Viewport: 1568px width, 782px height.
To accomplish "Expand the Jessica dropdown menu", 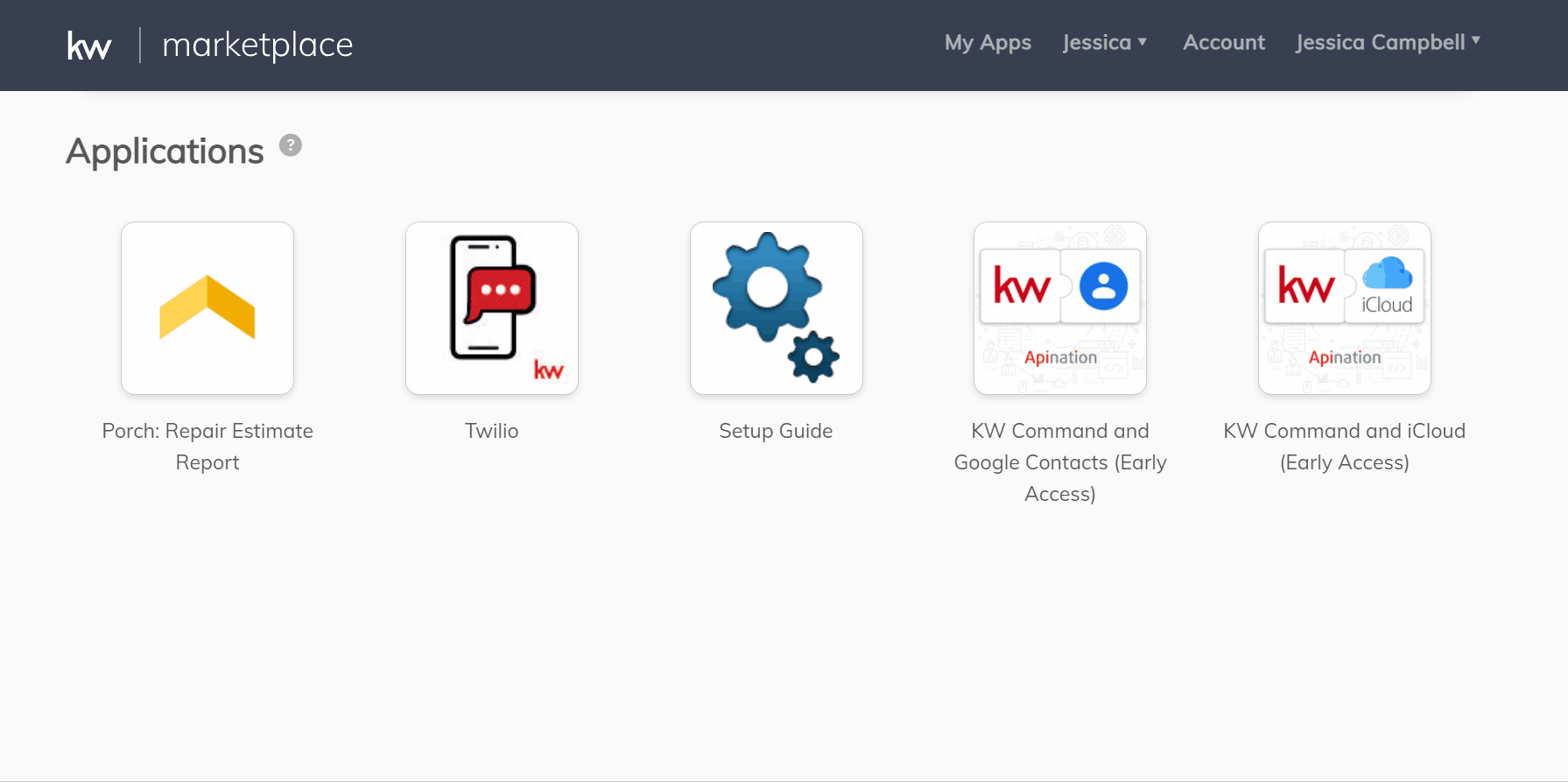I will click(x=1105, y=42).
